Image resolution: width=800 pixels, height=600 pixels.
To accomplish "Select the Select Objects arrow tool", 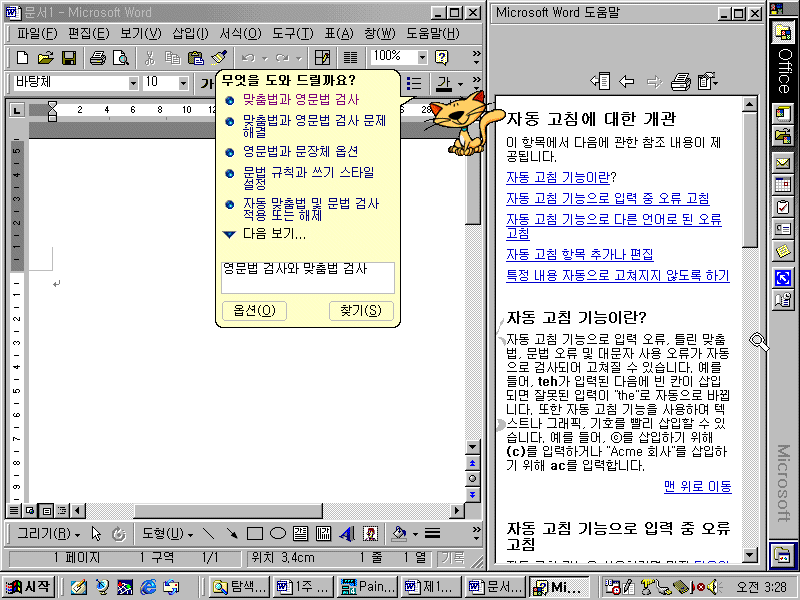I will coord(96,534).
